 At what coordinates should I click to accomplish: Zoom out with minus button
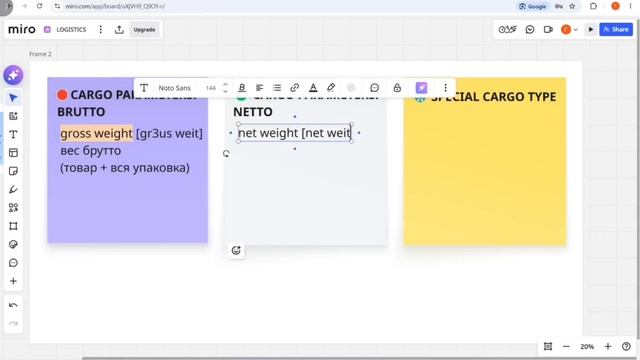[566, 347]
